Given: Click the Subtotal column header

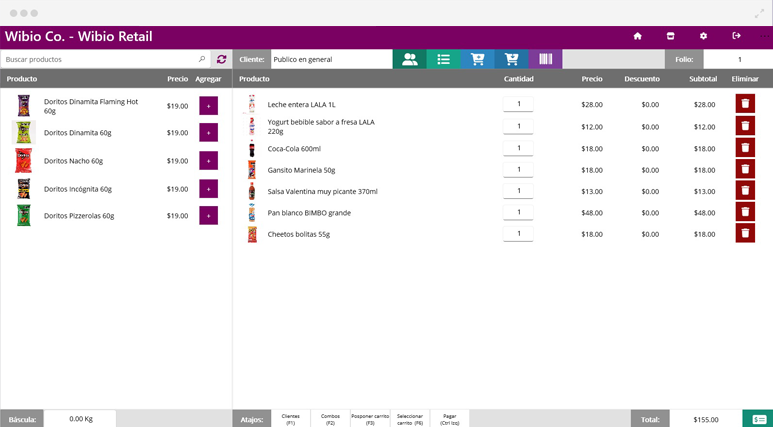Looking at the screenshot, I should [x=703, y=79].
